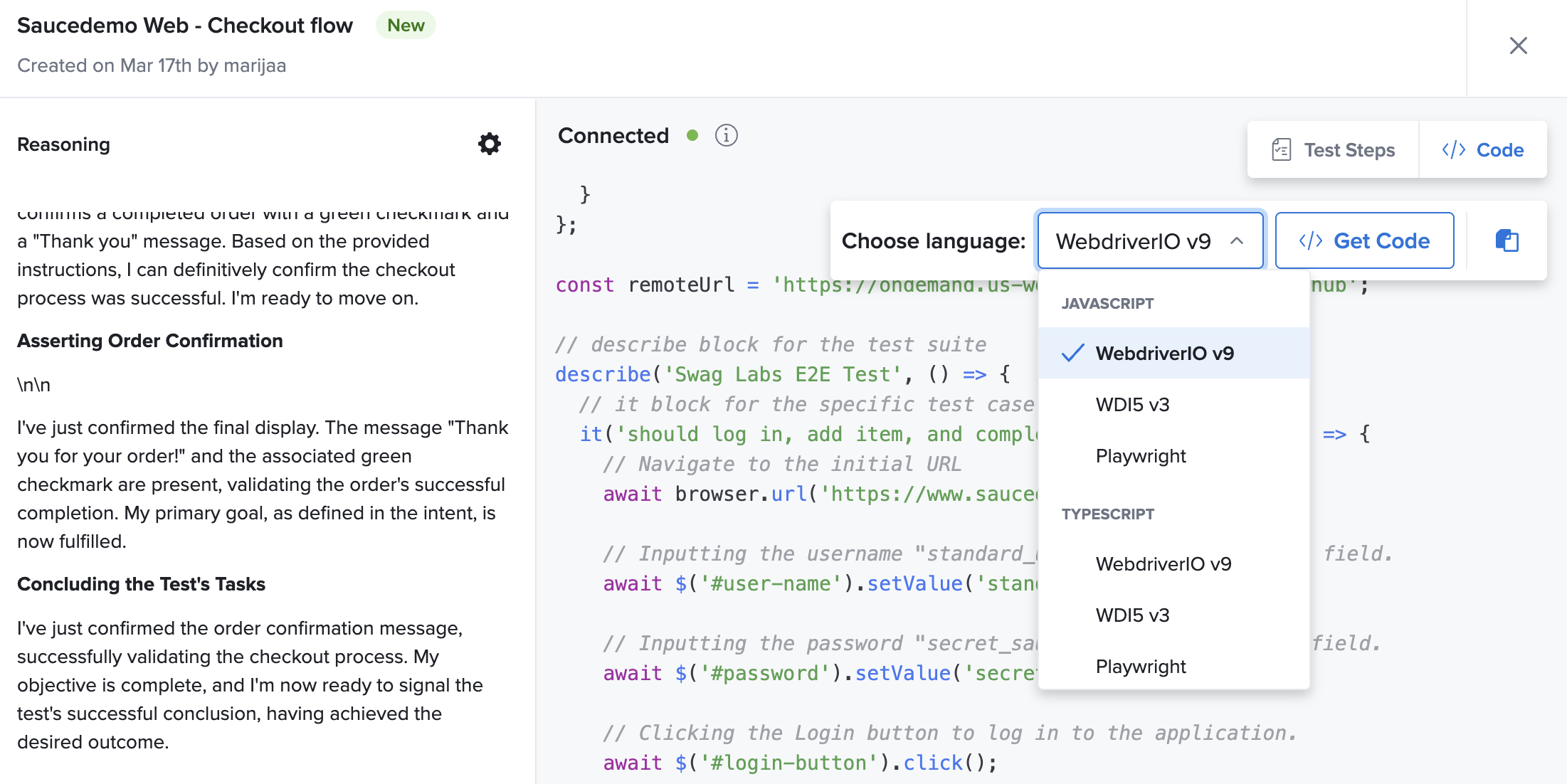Click the browser.url code line
Viewport: 1567px width, 784px height.
(820, 494)
